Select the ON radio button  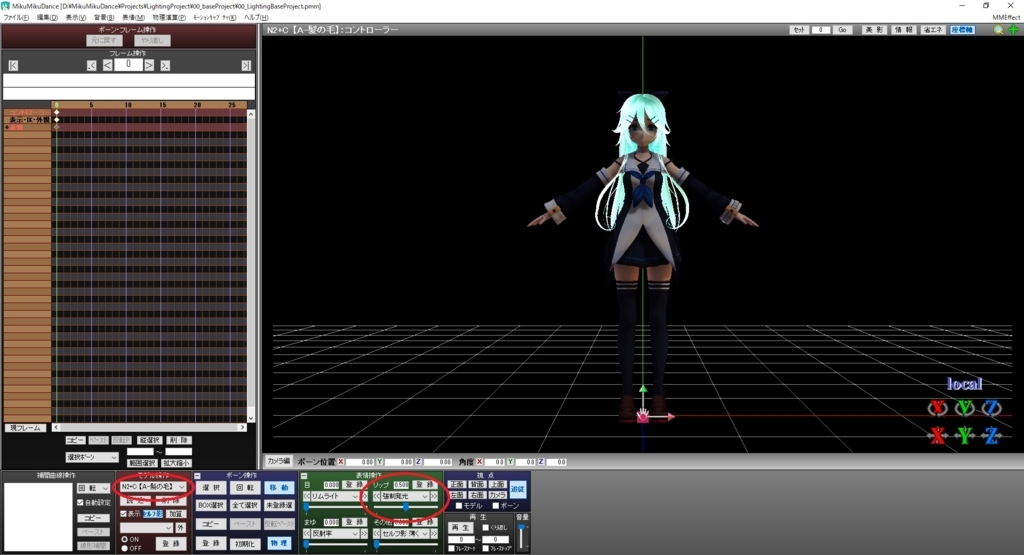[125, 540]
